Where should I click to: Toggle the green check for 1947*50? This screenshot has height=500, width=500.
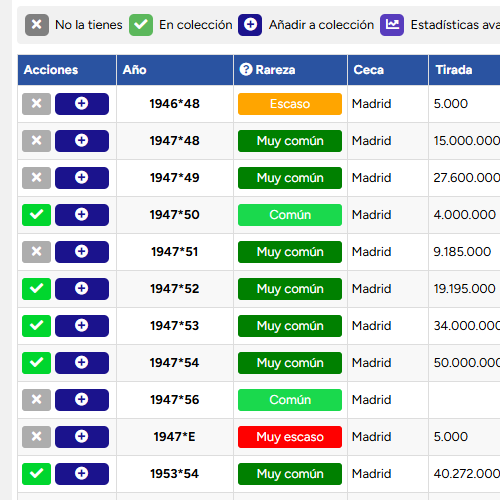(x=36, y=215)
